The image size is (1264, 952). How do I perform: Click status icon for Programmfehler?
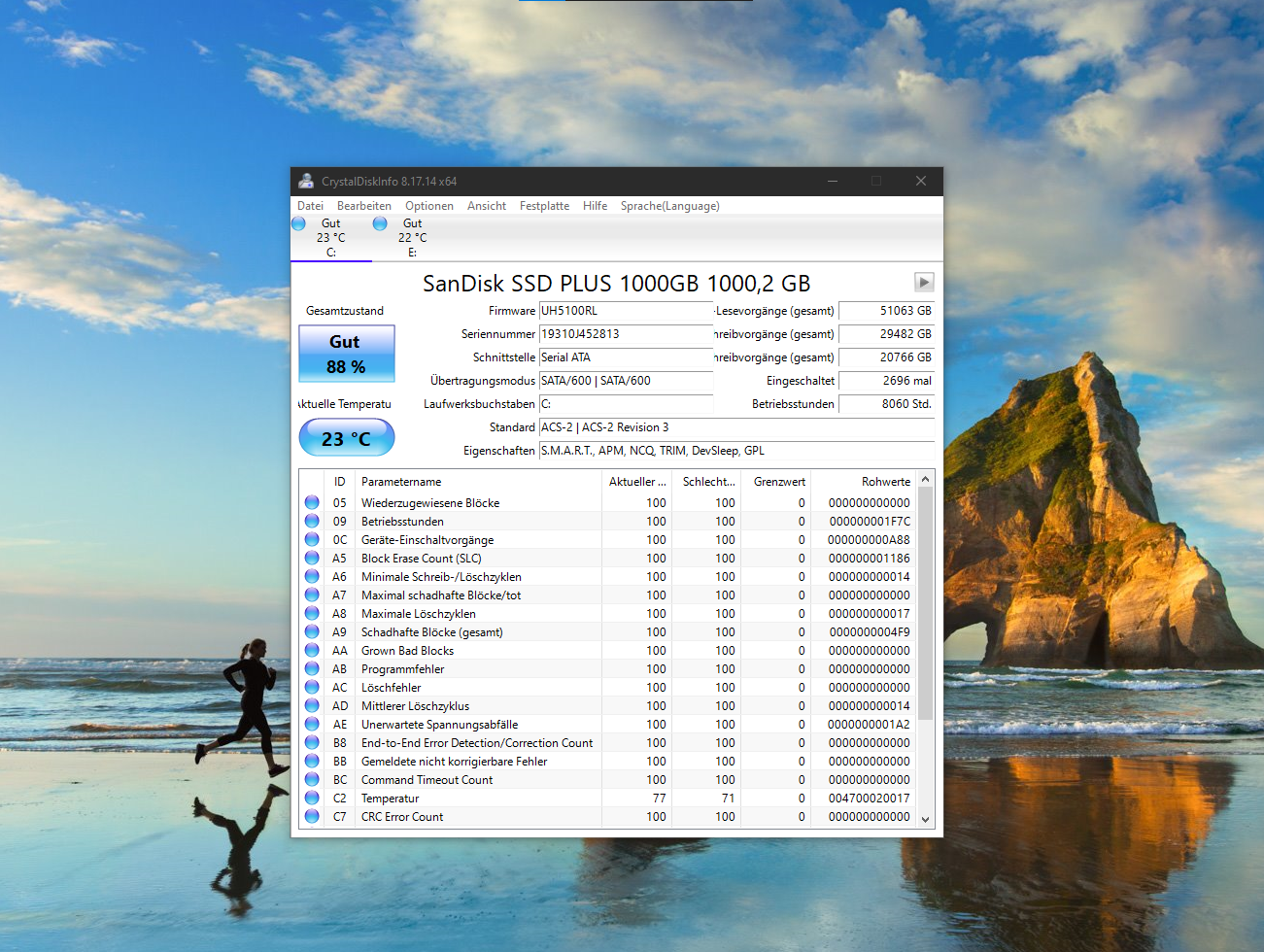click(x=312, y=668)
